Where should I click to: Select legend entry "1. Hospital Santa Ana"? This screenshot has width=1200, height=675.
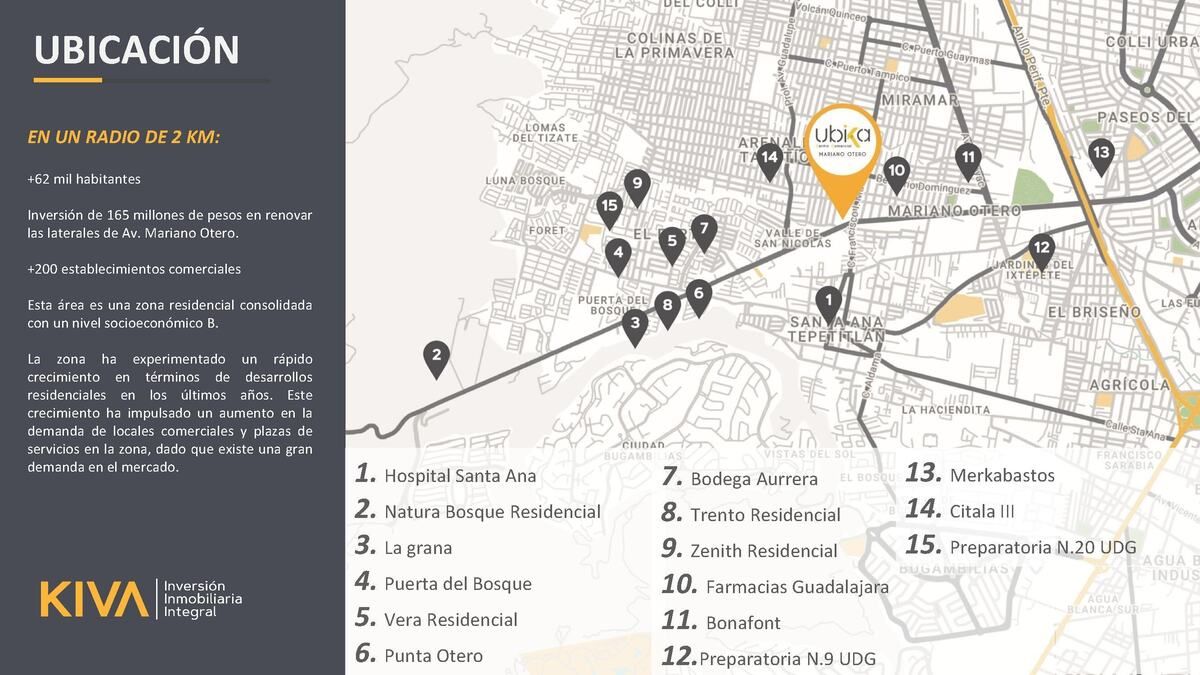pos(446,475)
